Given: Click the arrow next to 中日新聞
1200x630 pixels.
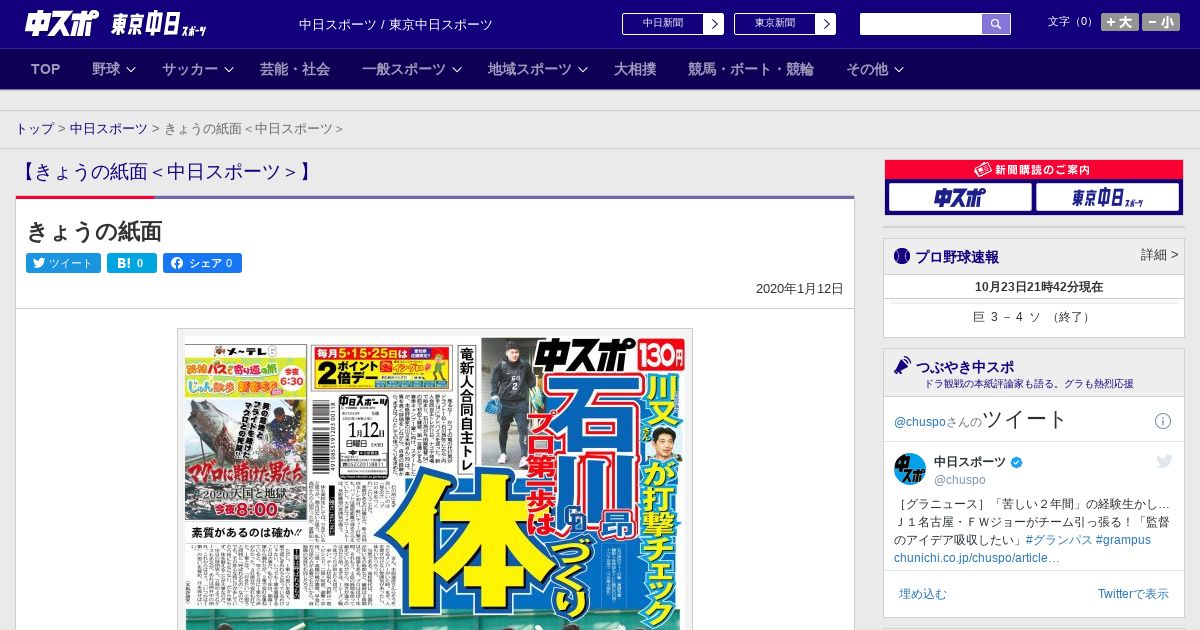Looking at the screenshot, I should pyautogui.click(x=714, y=24).
